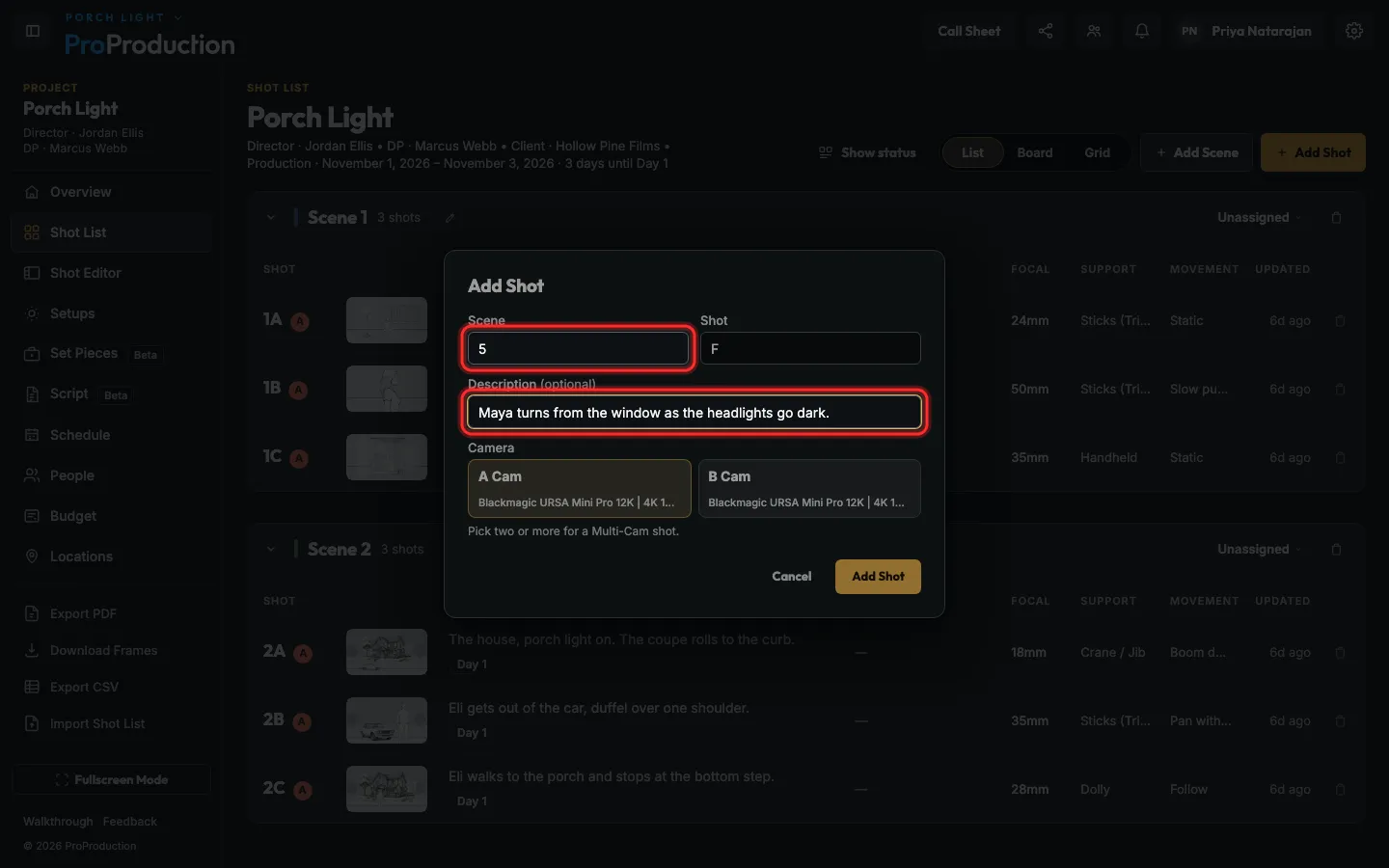This screenshot has height=868, width=1389.
Task: Click the camera A badge beside shot 2B
Action: pos(302,721)
